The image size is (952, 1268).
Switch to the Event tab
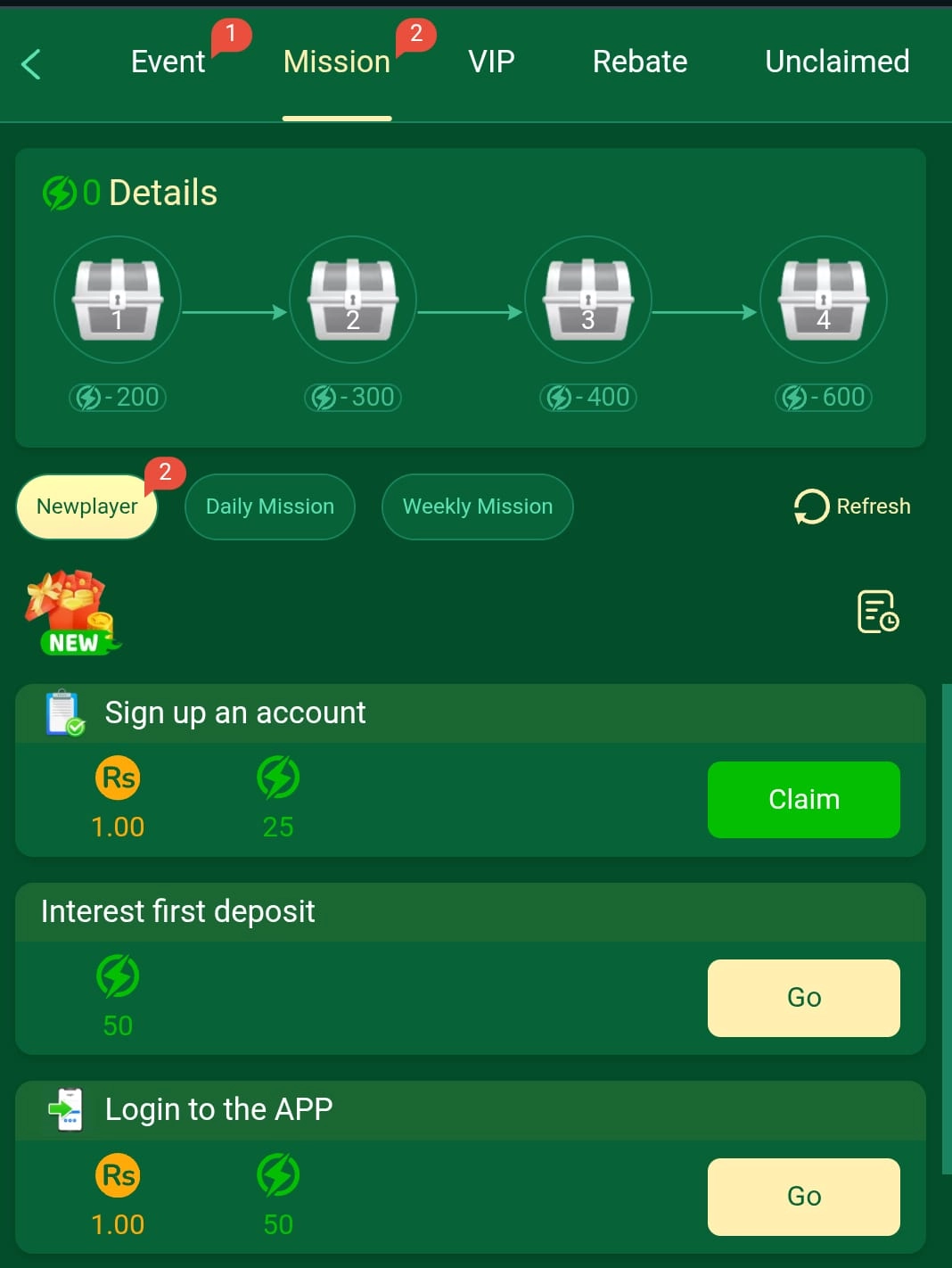click(x=168, y=62)
